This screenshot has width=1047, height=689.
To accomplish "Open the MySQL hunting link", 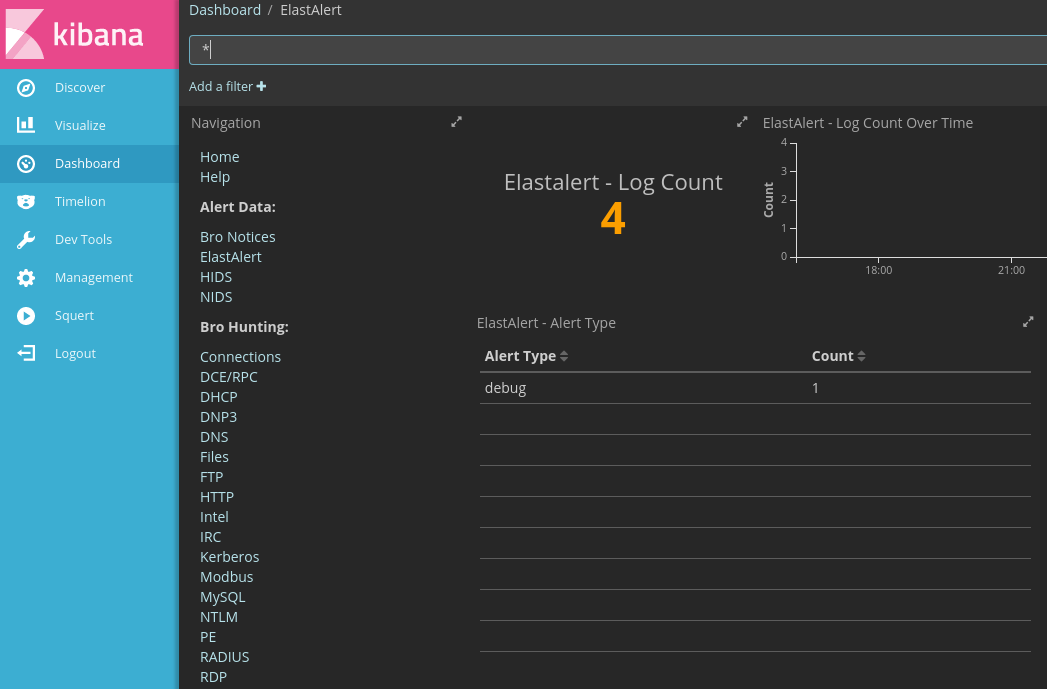I will click(x=223, y=598).
